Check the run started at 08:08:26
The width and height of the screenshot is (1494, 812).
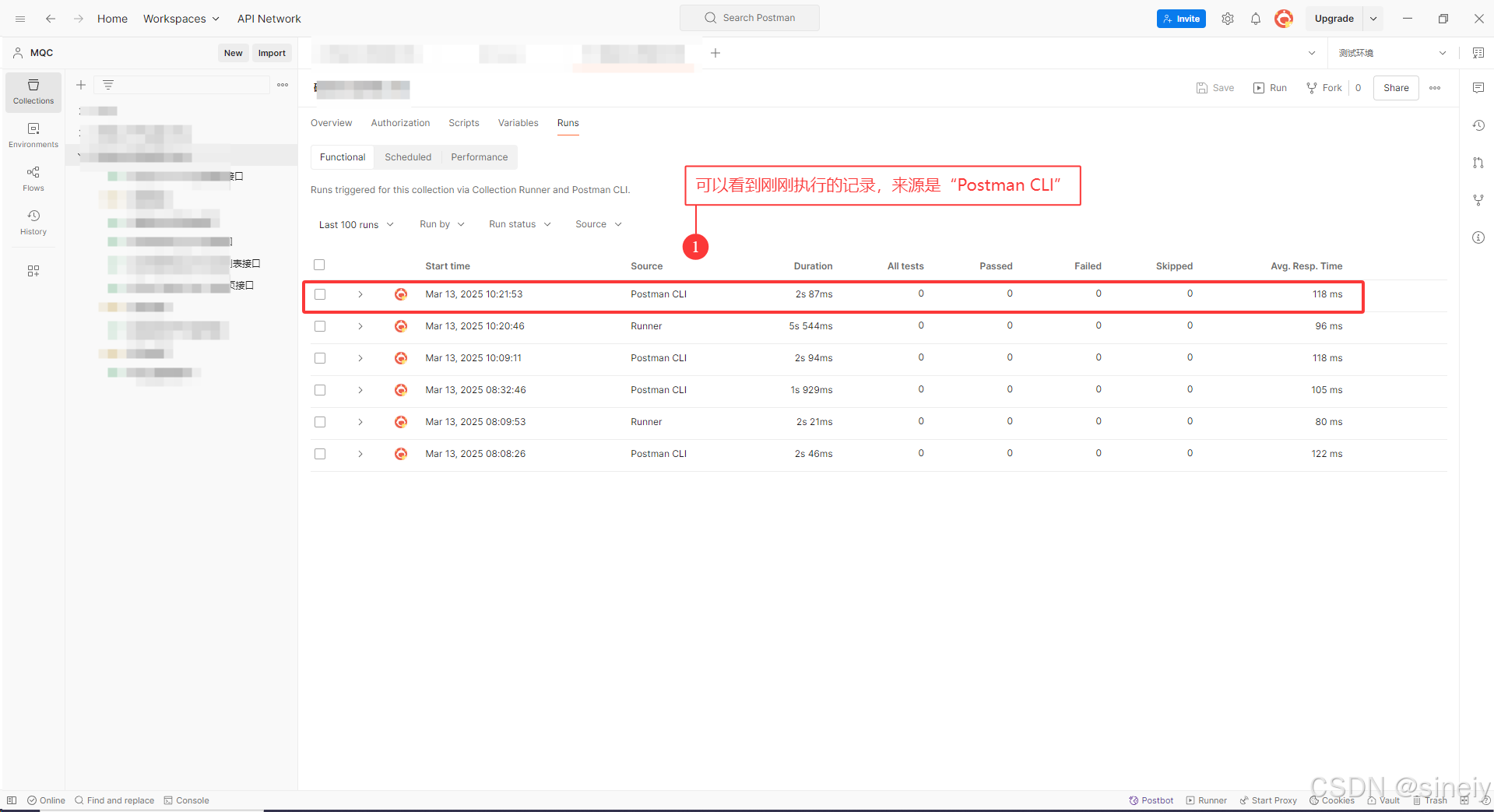[320, 454]
